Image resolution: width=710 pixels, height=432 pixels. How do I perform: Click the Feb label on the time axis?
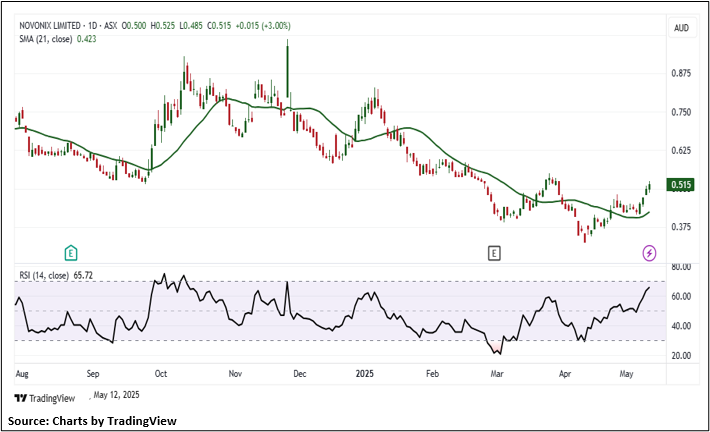[x=432, y=374]
